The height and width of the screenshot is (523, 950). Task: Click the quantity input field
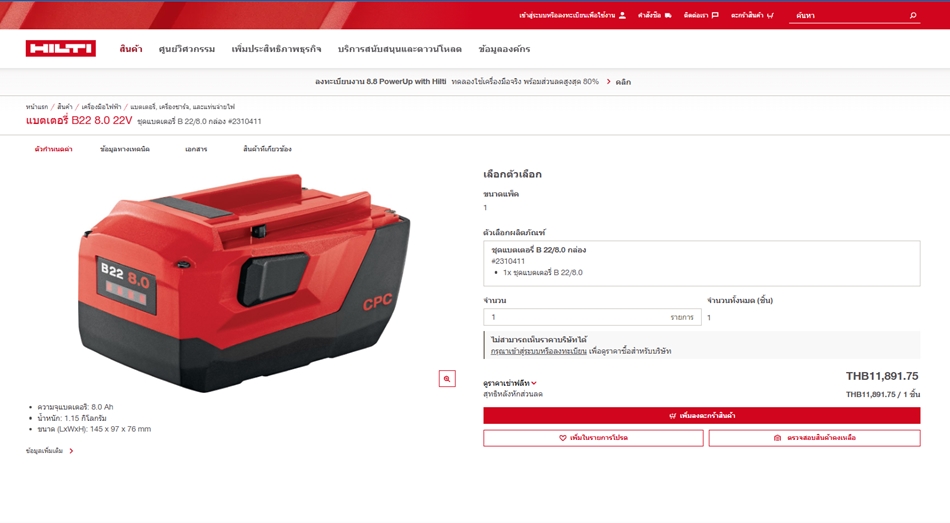pos(592,317)
